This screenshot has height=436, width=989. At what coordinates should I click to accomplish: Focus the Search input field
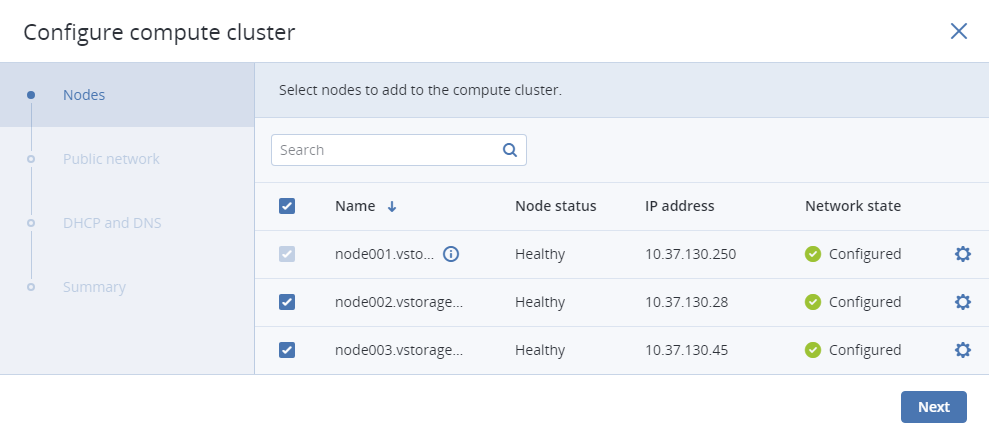(x=399, y=150)
